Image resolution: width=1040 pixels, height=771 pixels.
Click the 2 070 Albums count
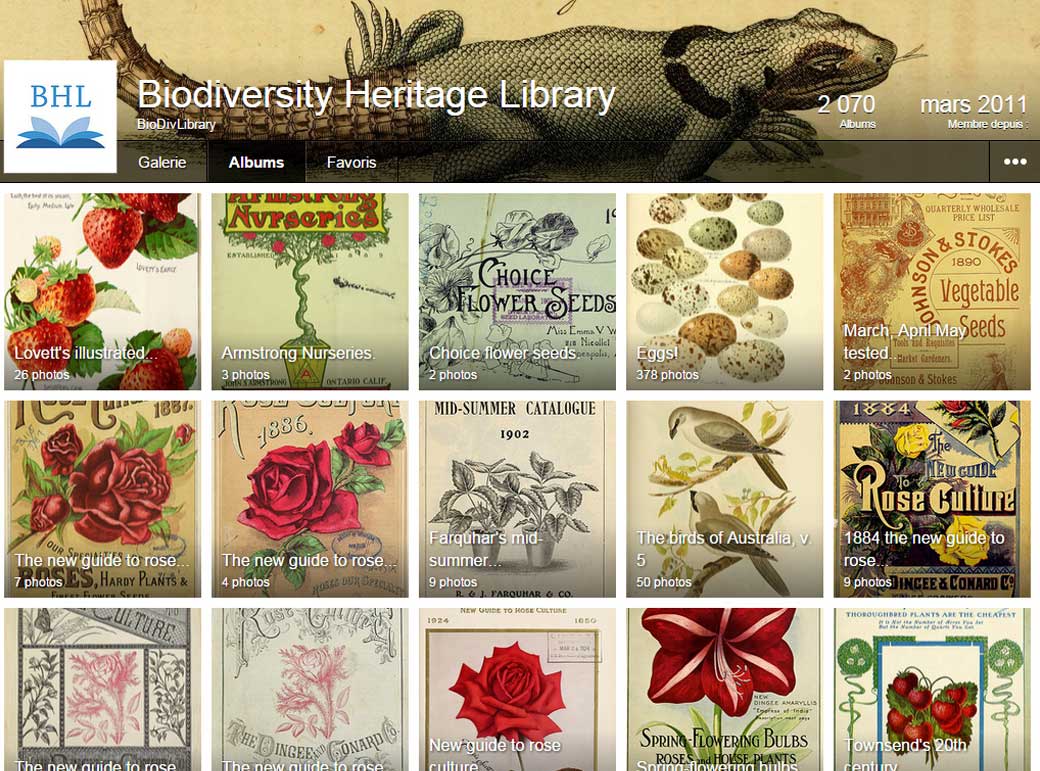point(846,111)
